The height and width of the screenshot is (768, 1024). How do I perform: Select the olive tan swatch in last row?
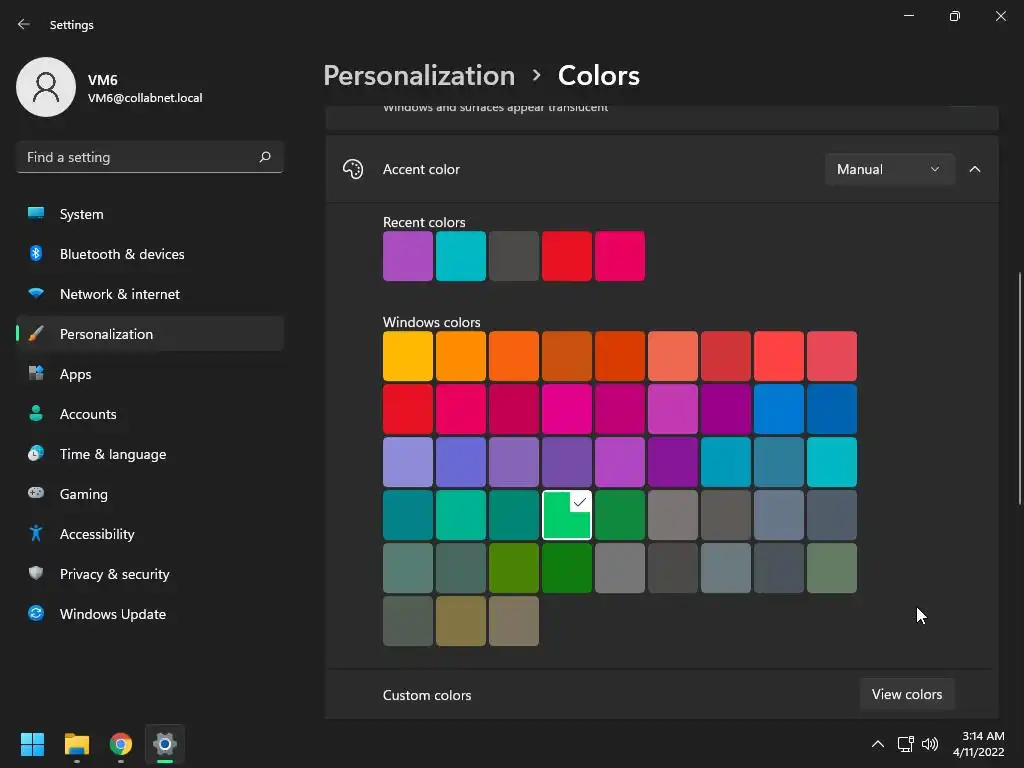(460, 621)
